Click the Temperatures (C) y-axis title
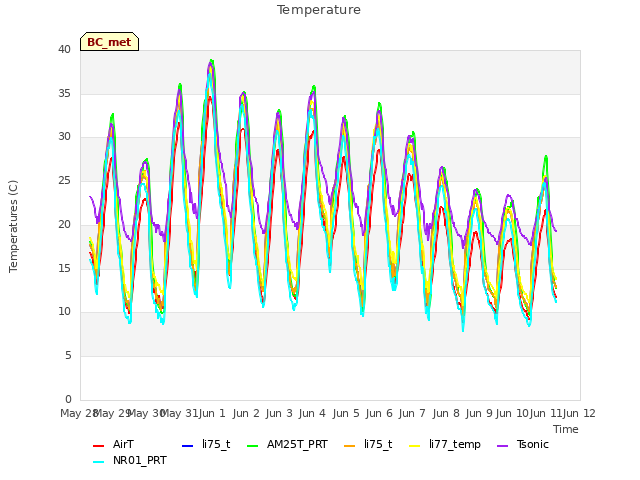Viewport: 640px width, 480px height. [13, 226]
